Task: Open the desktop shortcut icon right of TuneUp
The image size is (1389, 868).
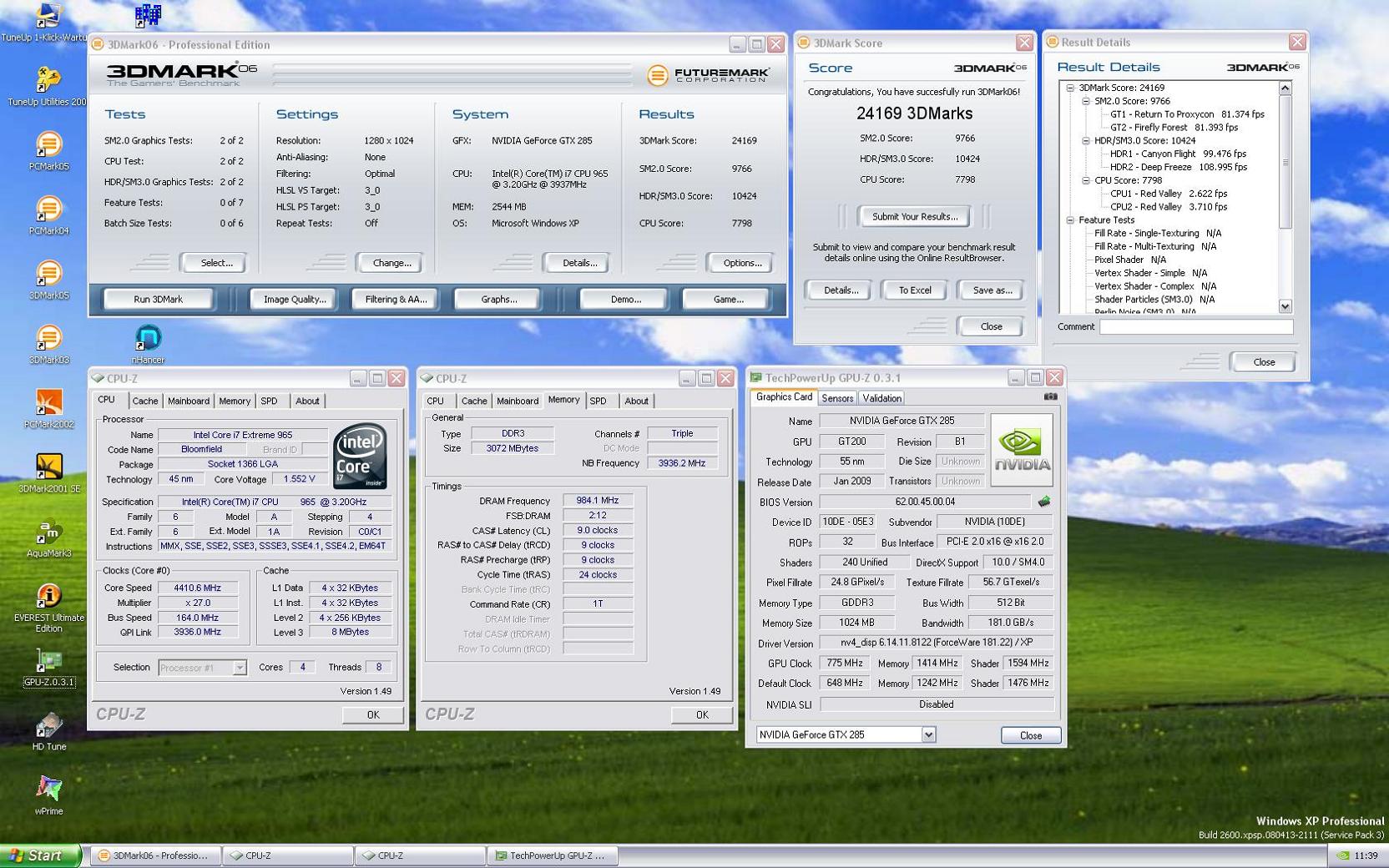Action: (x=148, y=15)
